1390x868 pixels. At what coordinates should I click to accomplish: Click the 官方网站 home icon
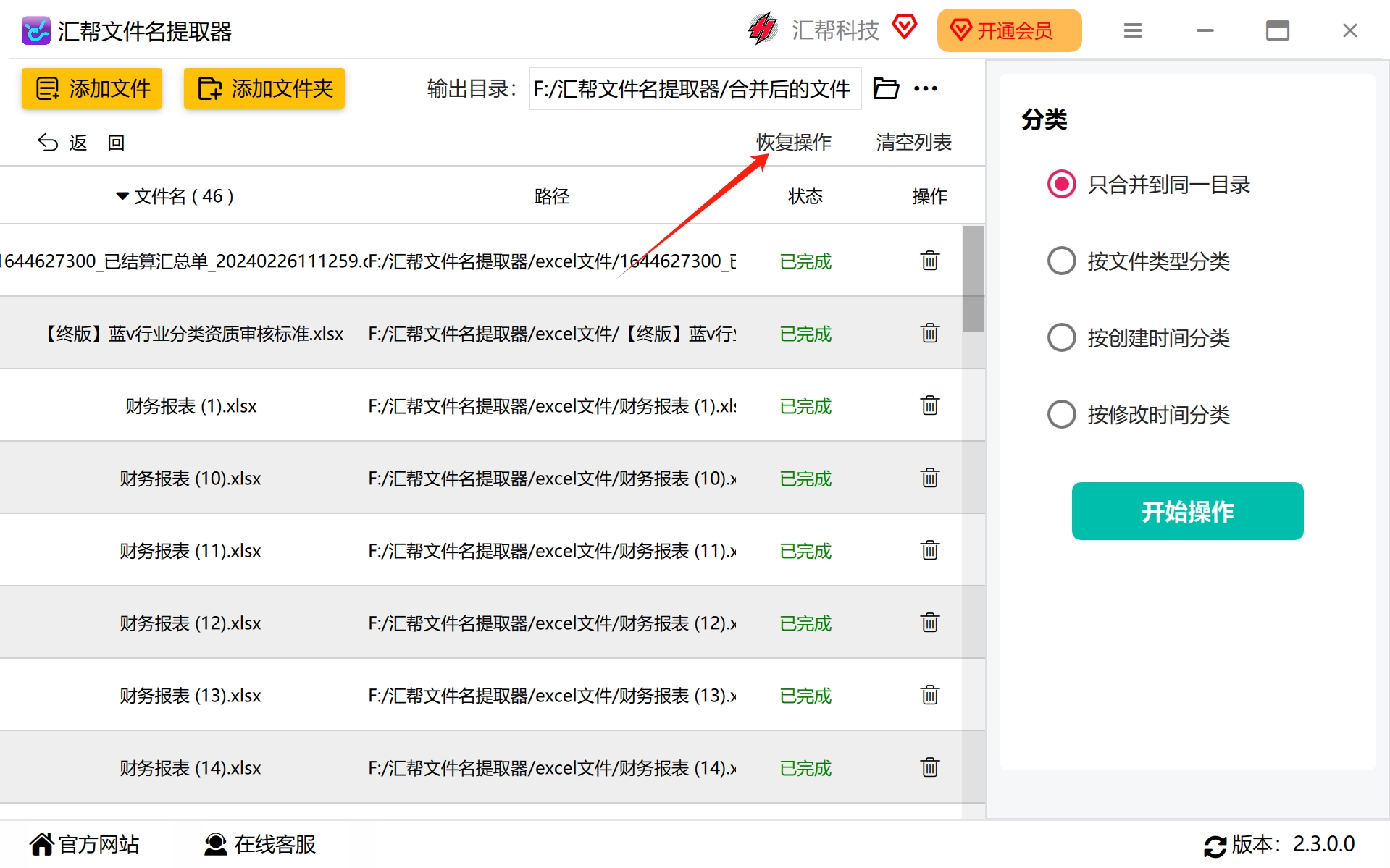coord(42,844)
